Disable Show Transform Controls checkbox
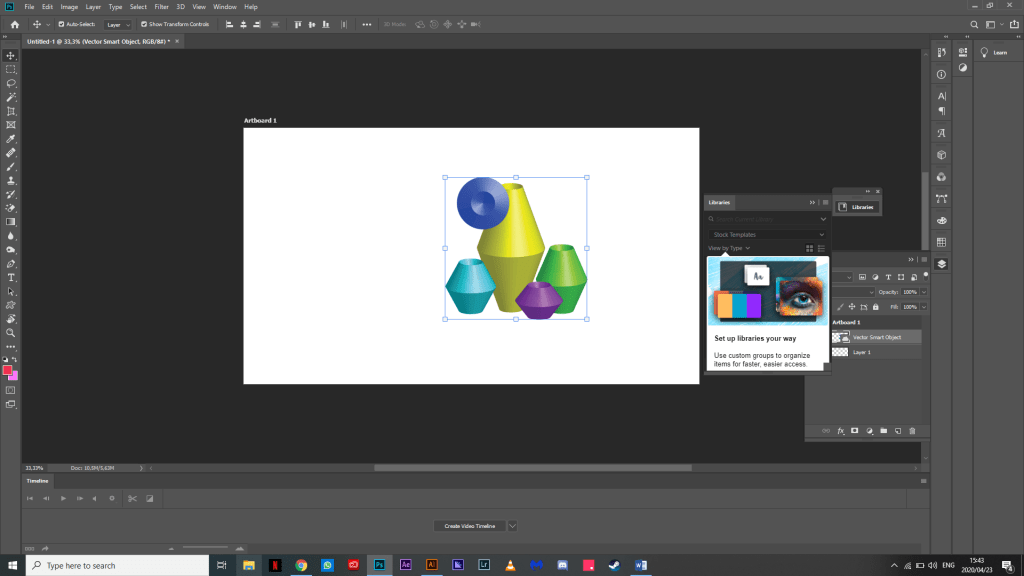 [144, 24]
